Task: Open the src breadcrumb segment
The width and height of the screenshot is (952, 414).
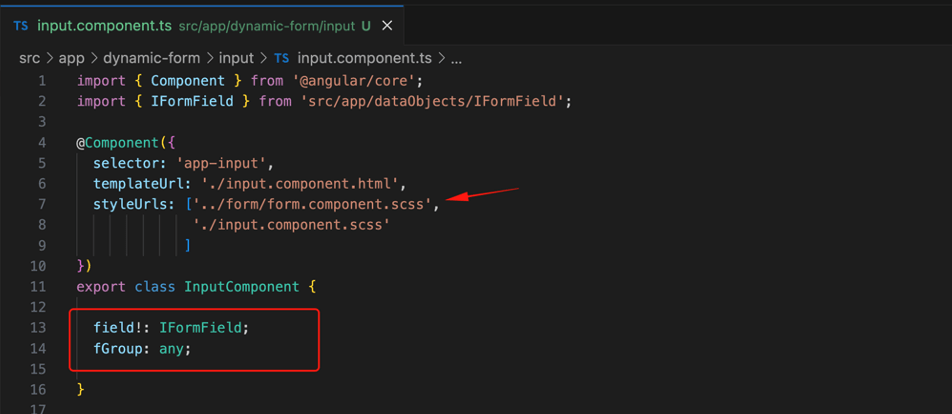Action: point(30,58)
